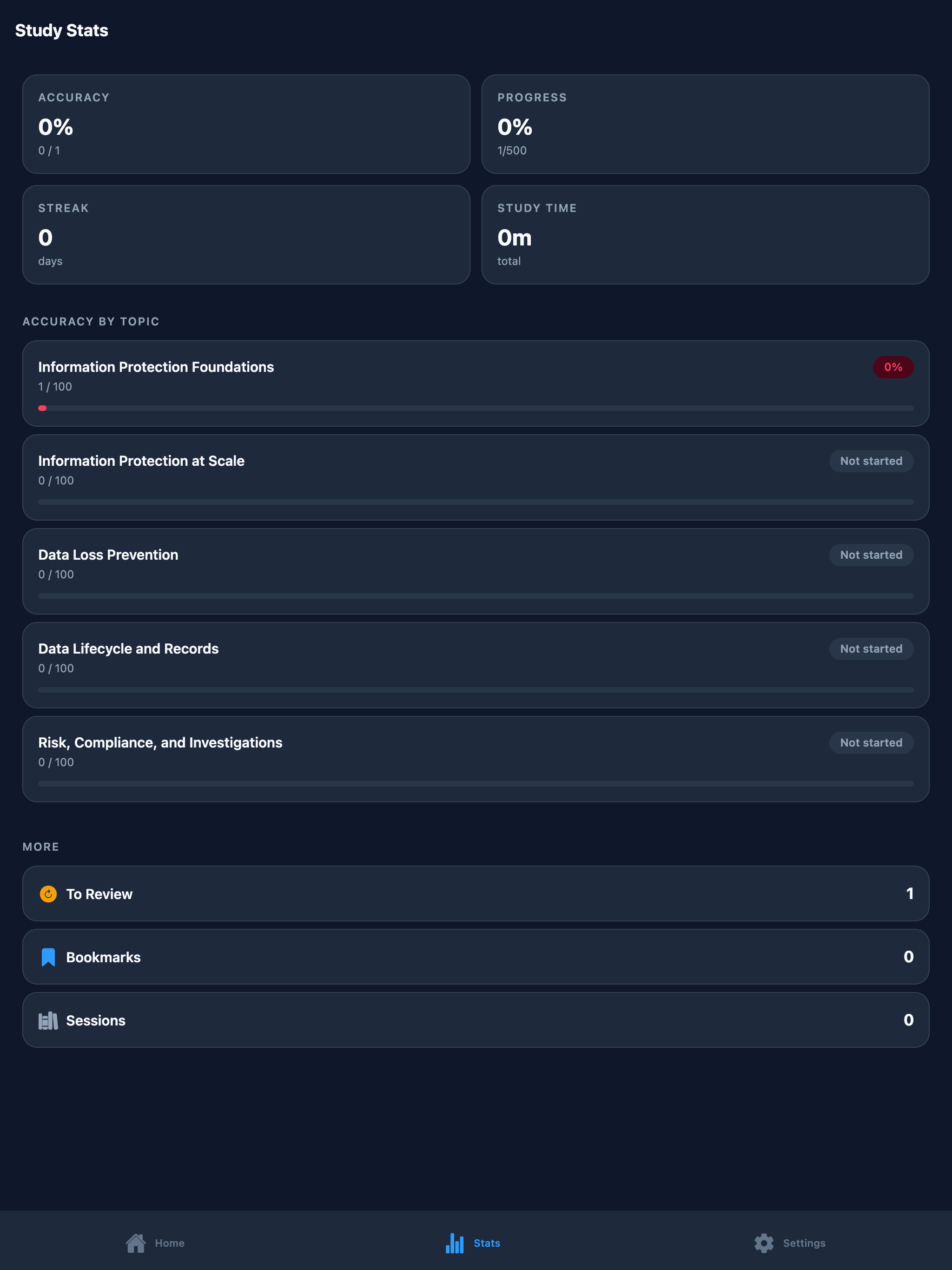
Task: Click the Sessions count 0
Action: 908,1020
